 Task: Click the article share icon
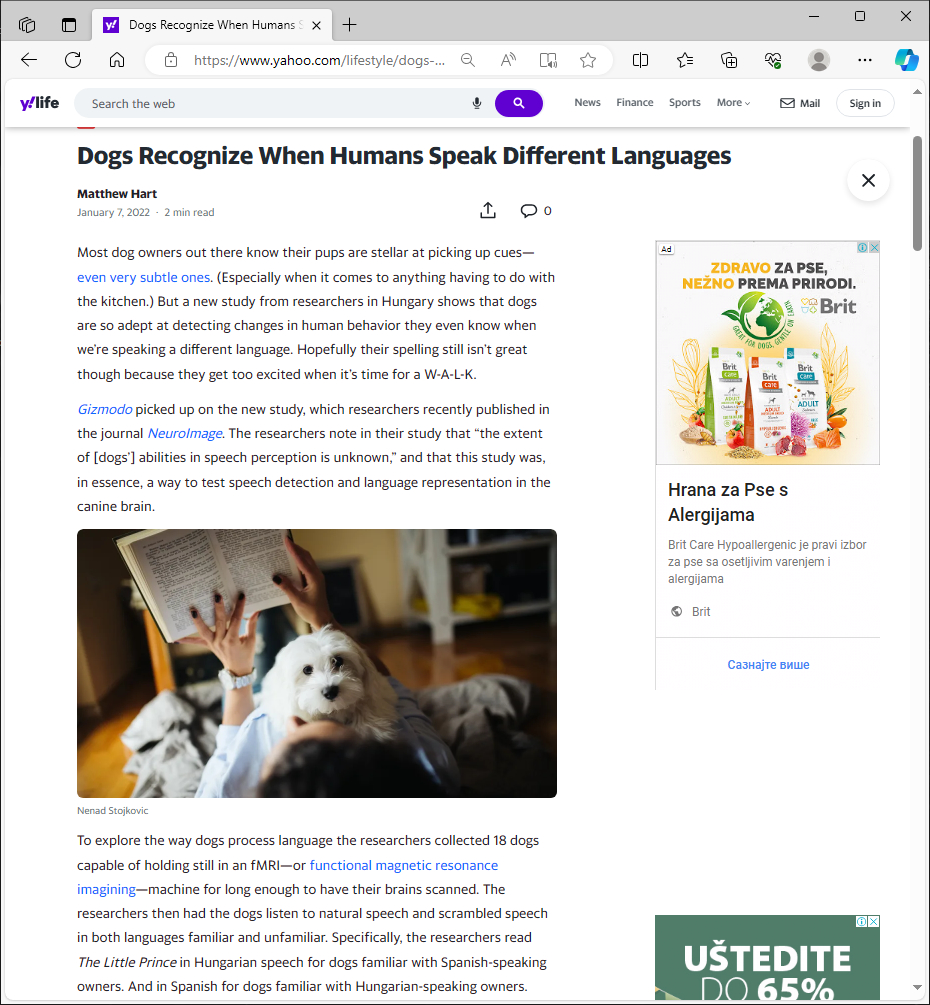point(488,211)
